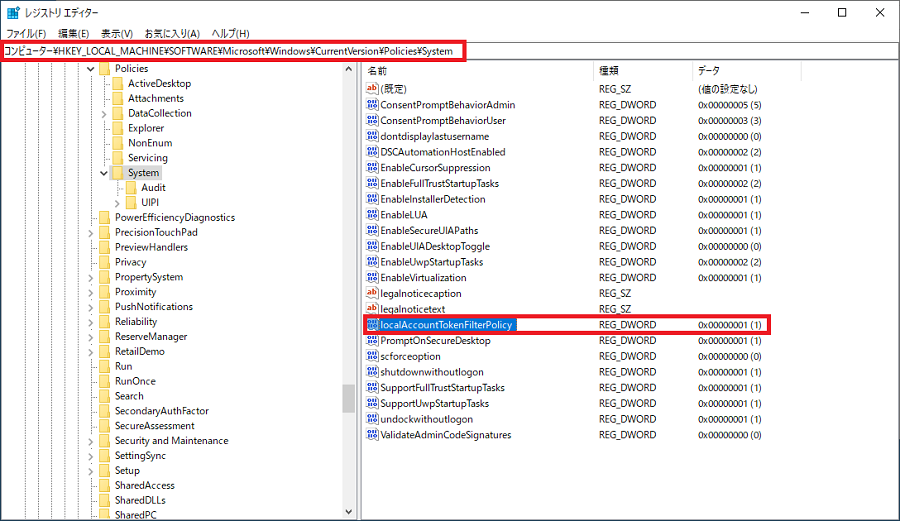Screen dimensions: 900x521
Task: Select the EnableUwpStartupTasks value
Action: coord(432,262)
